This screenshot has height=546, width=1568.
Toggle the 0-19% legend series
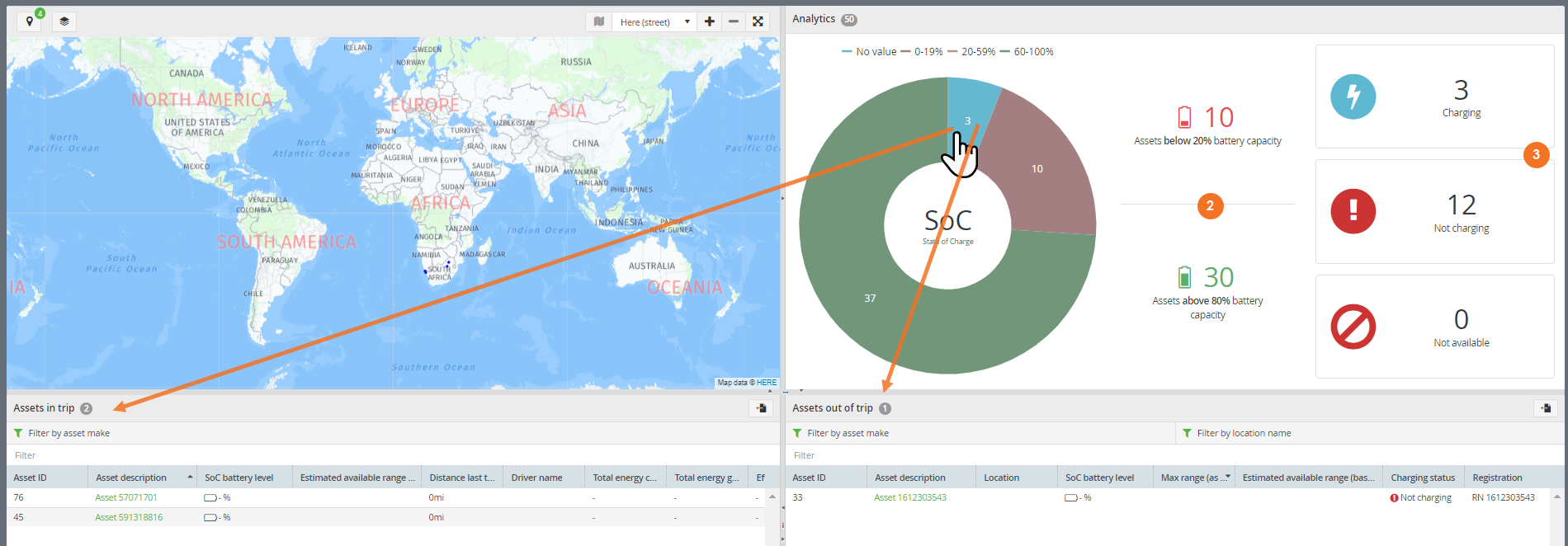point(922,51)
